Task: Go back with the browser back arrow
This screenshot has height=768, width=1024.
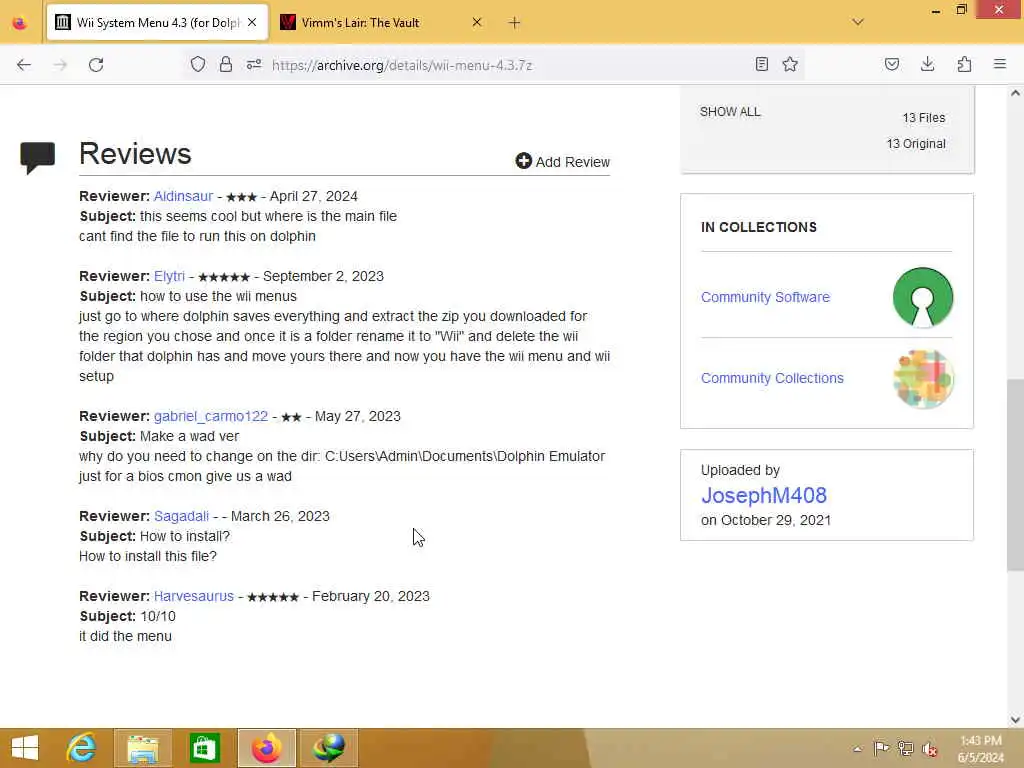Action: [24, 65]
